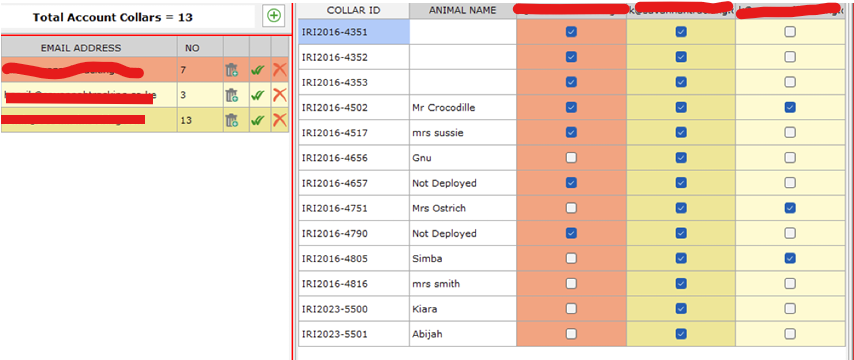The image size is (854, 360).
Task: Select collar ID cell IRI2016-4656
Action: pyautogui.click(x=353, y=158)
